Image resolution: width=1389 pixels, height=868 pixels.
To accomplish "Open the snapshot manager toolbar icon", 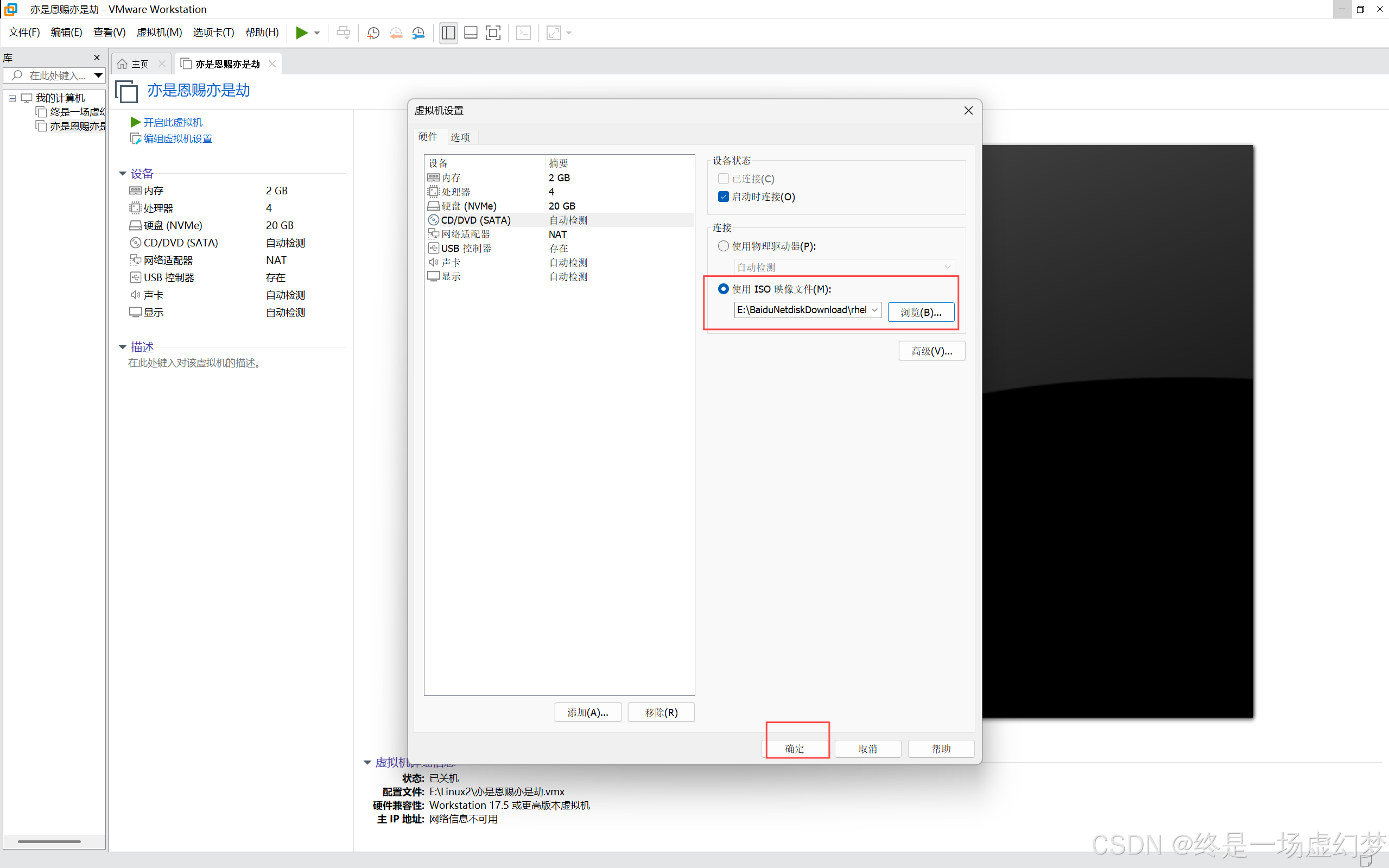I will pyautogui.click(x=418, y=33).
